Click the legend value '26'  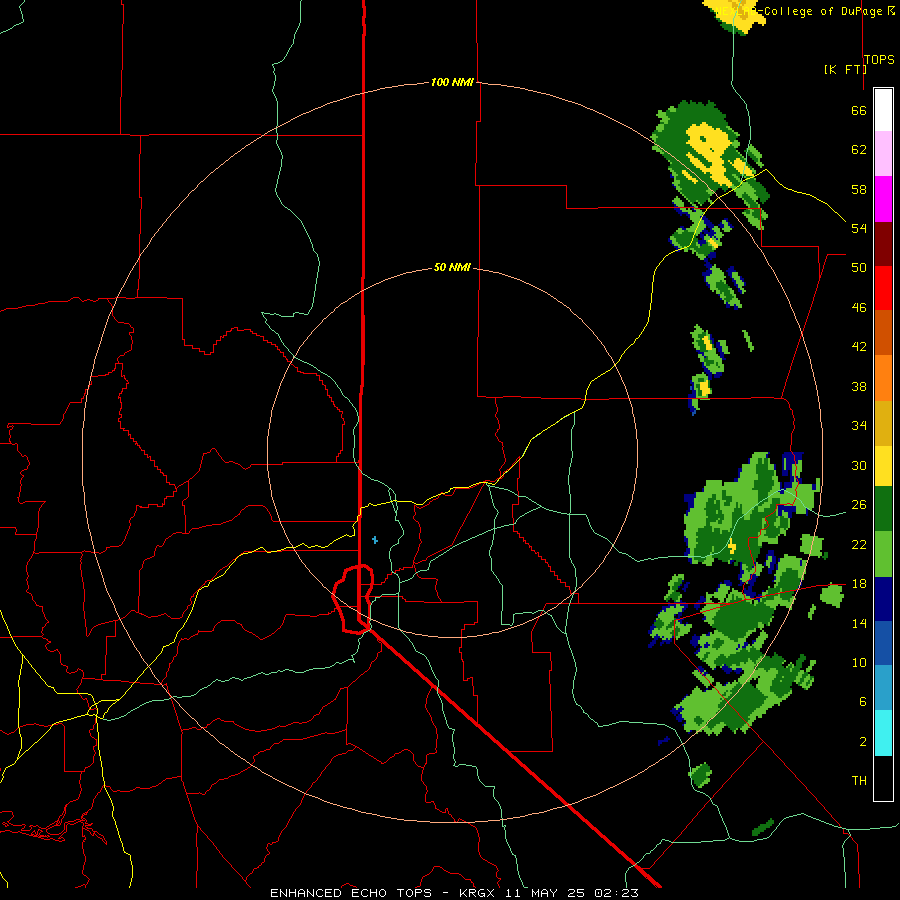[859, 505]
